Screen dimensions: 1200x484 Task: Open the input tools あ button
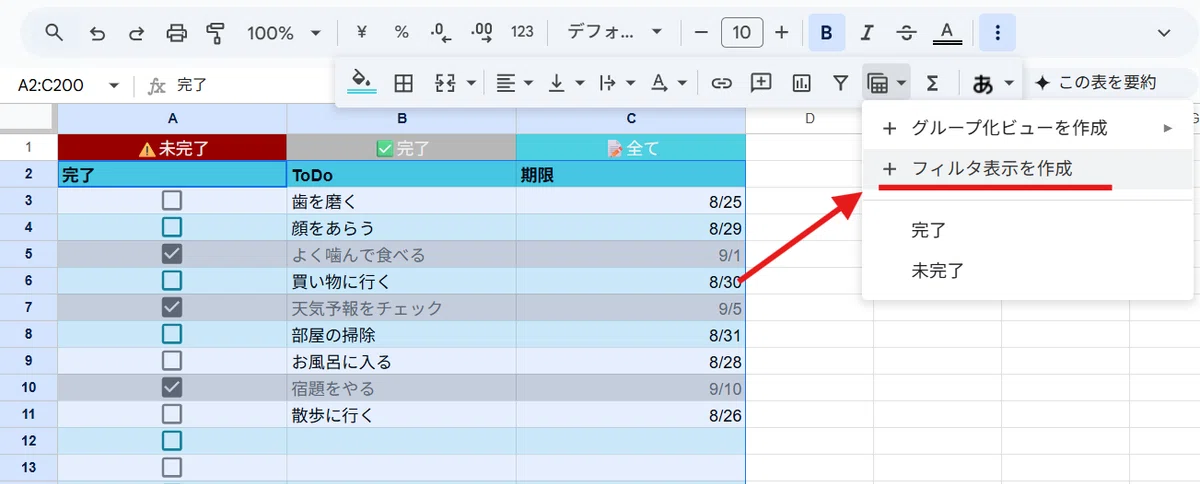(x=983, y=84)
